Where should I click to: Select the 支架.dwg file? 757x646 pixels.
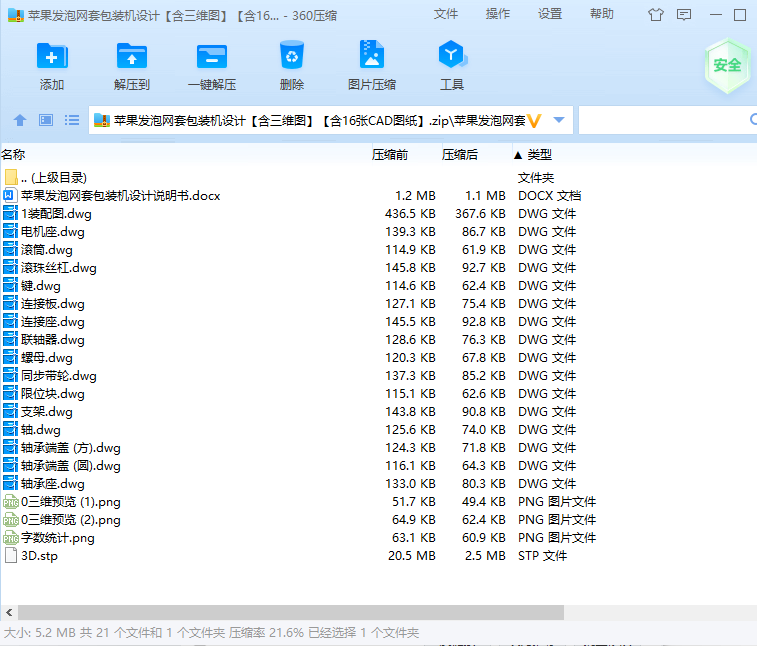pyautogui.click(x=378, y=412)
